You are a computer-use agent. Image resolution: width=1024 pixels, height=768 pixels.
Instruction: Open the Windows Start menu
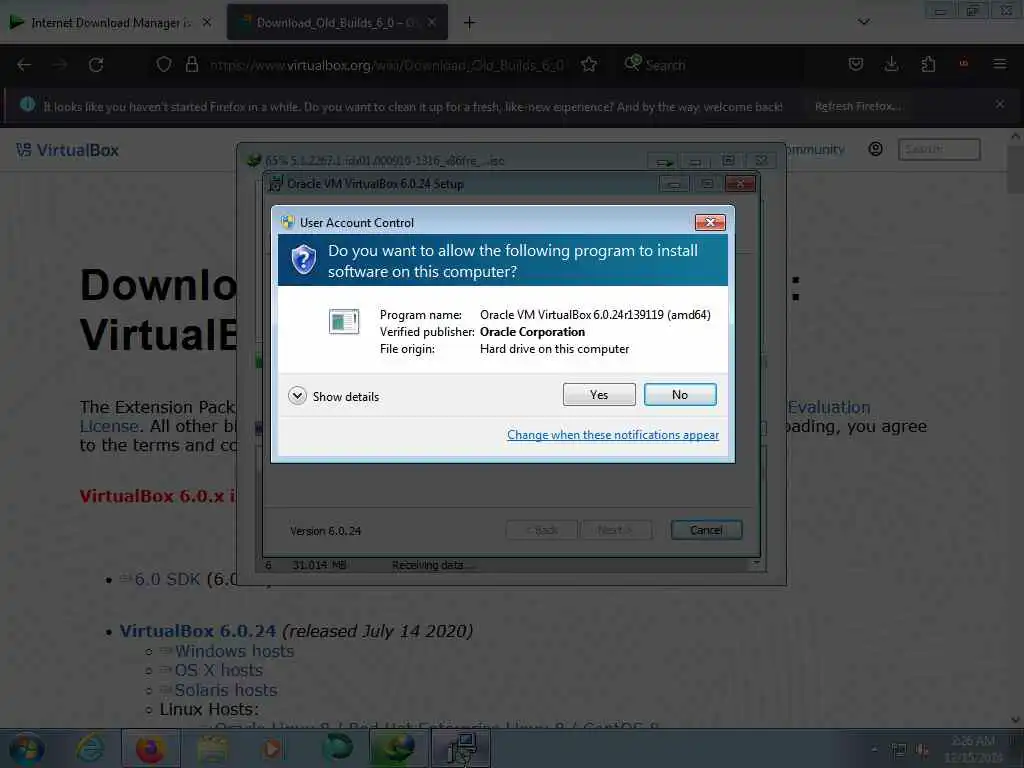click(x=26, y=748)
